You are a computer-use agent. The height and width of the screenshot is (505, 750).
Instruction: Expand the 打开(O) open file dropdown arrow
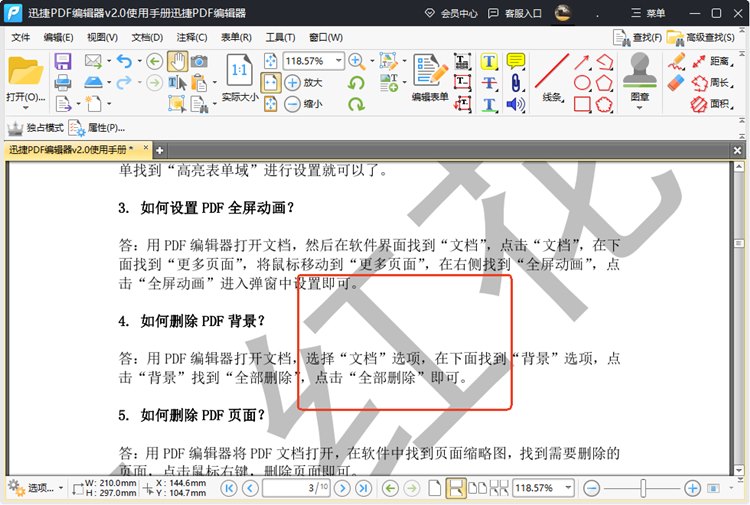pyautogui.click(x=26, y=108)
